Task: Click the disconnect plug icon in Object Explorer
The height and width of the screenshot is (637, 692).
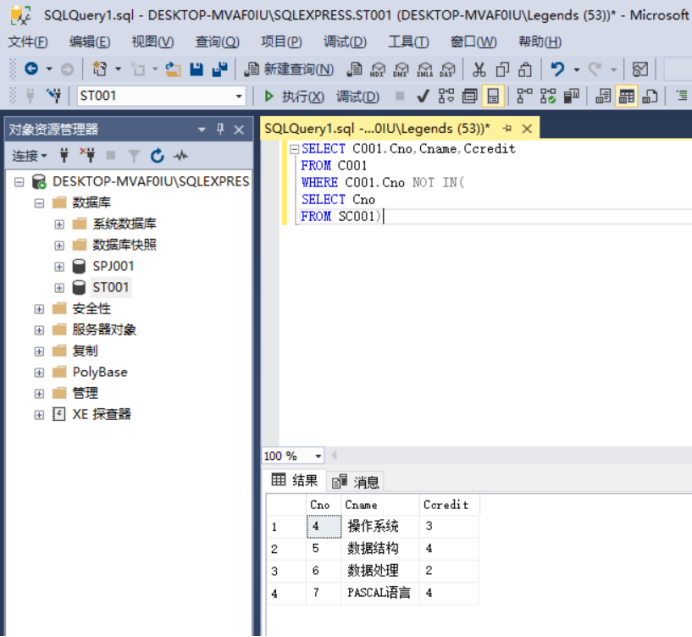Action: click(x=87, y=155)
